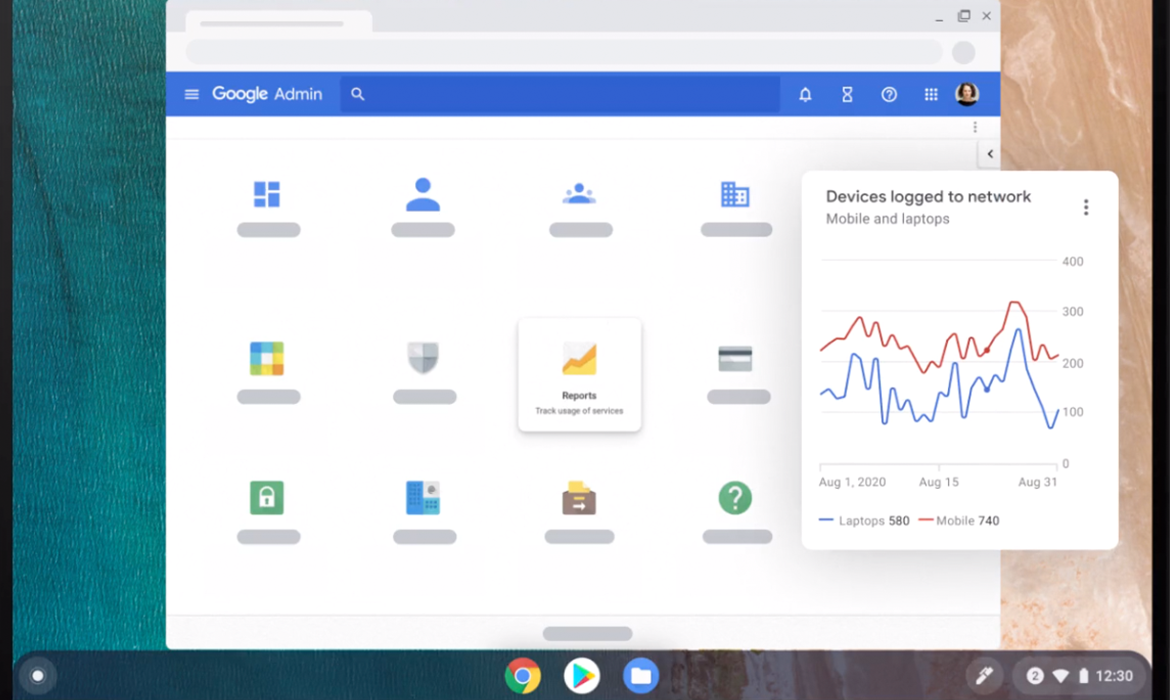
Task: Open the Groups people tile
Action: [x=579, y=194]
